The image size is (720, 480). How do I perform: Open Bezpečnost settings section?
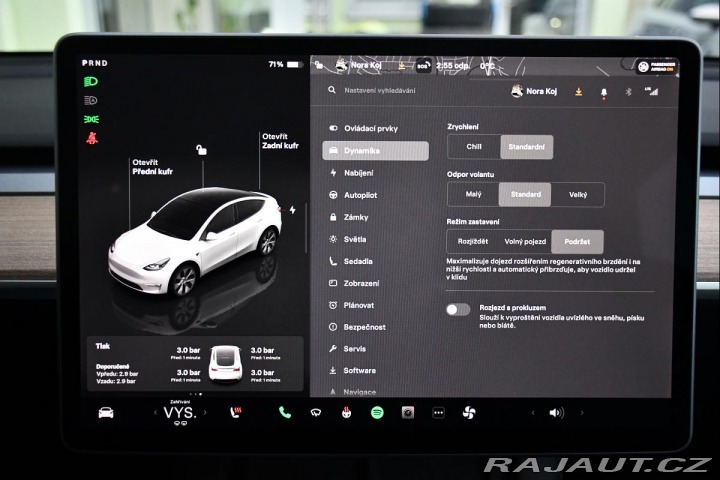point(376,327)
